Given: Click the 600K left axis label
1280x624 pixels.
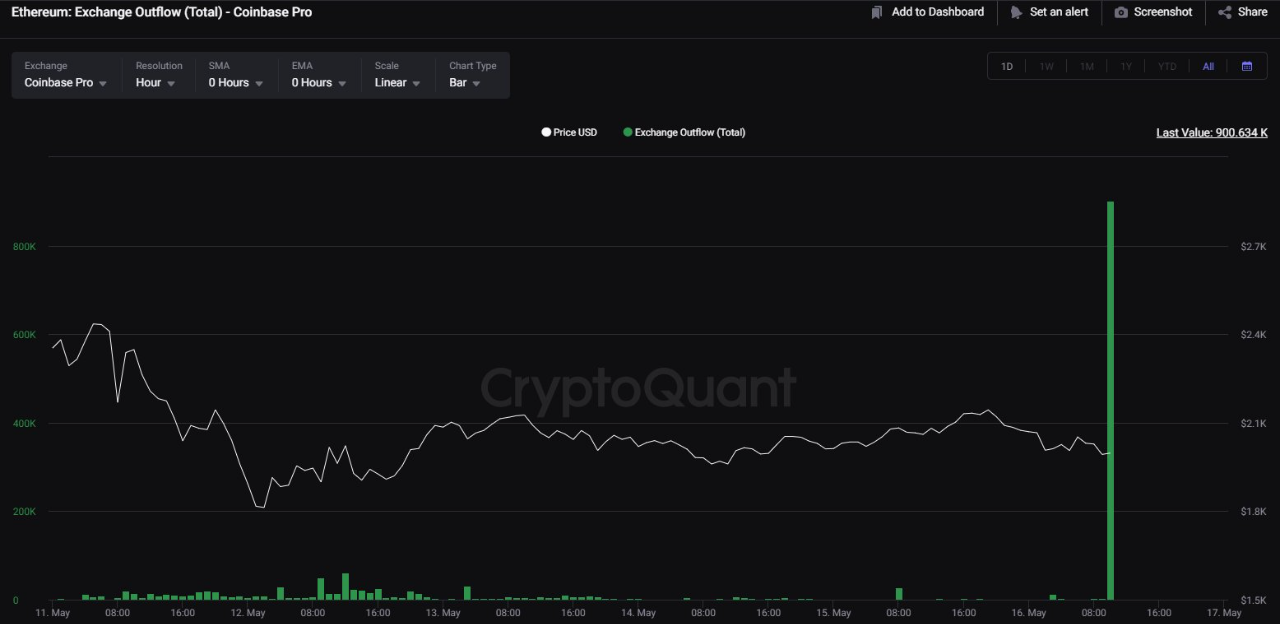Looking at the screenshot, I should (x=23, y=334).
